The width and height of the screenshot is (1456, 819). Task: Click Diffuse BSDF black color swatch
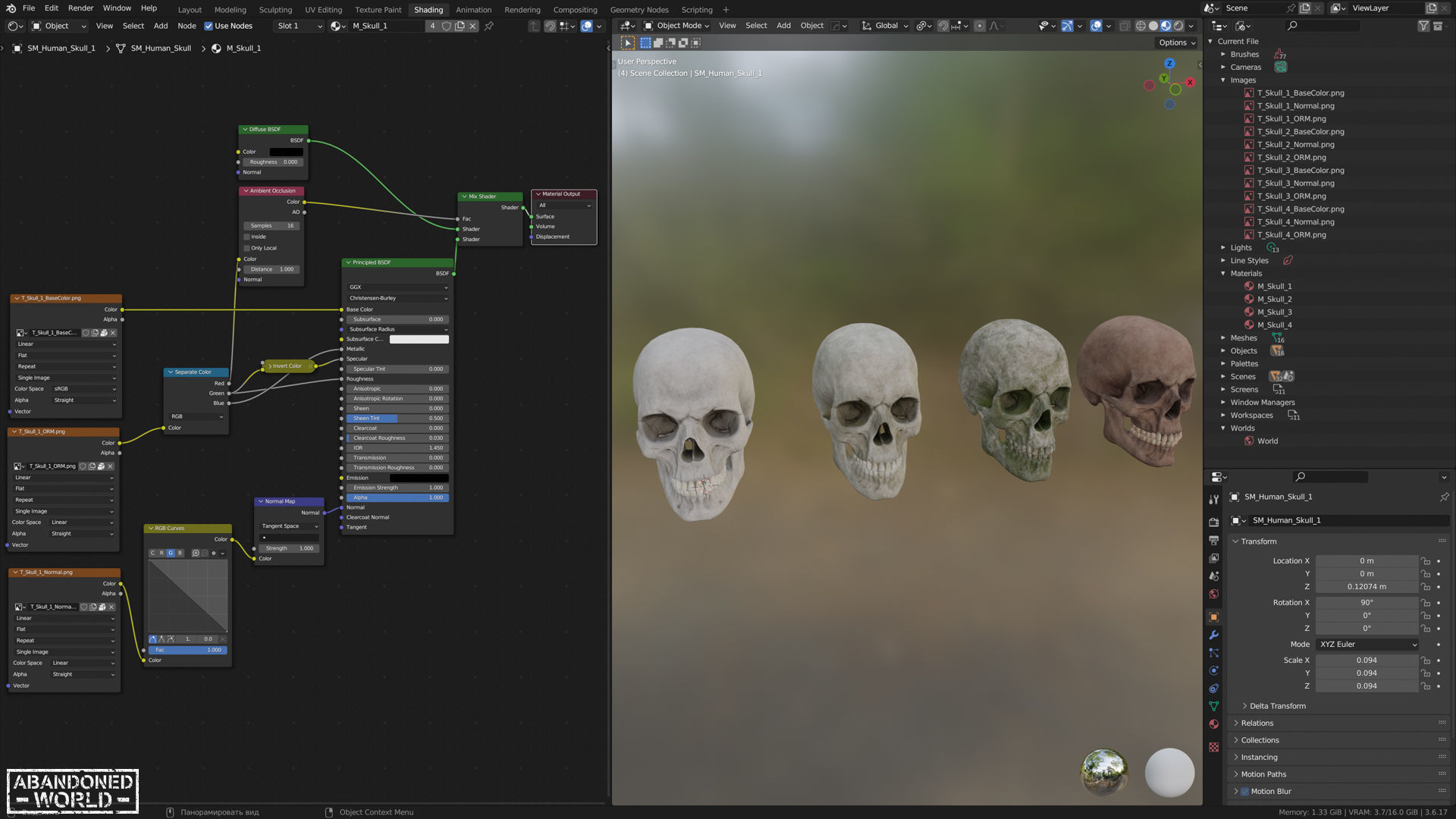tap(287, 152)
